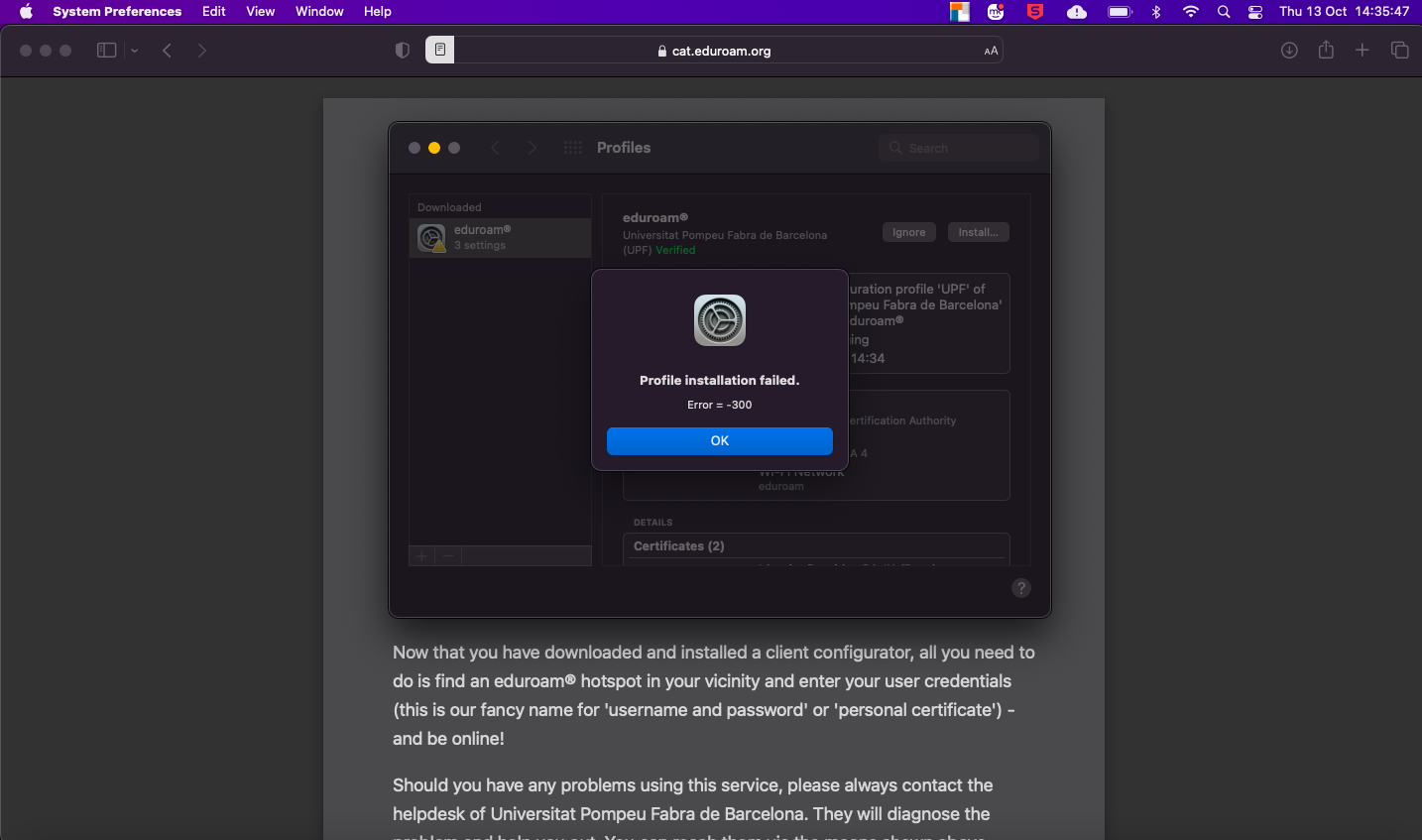Click the DETAILS heading
Screen dimensions: 1422x840
point(653,523)
